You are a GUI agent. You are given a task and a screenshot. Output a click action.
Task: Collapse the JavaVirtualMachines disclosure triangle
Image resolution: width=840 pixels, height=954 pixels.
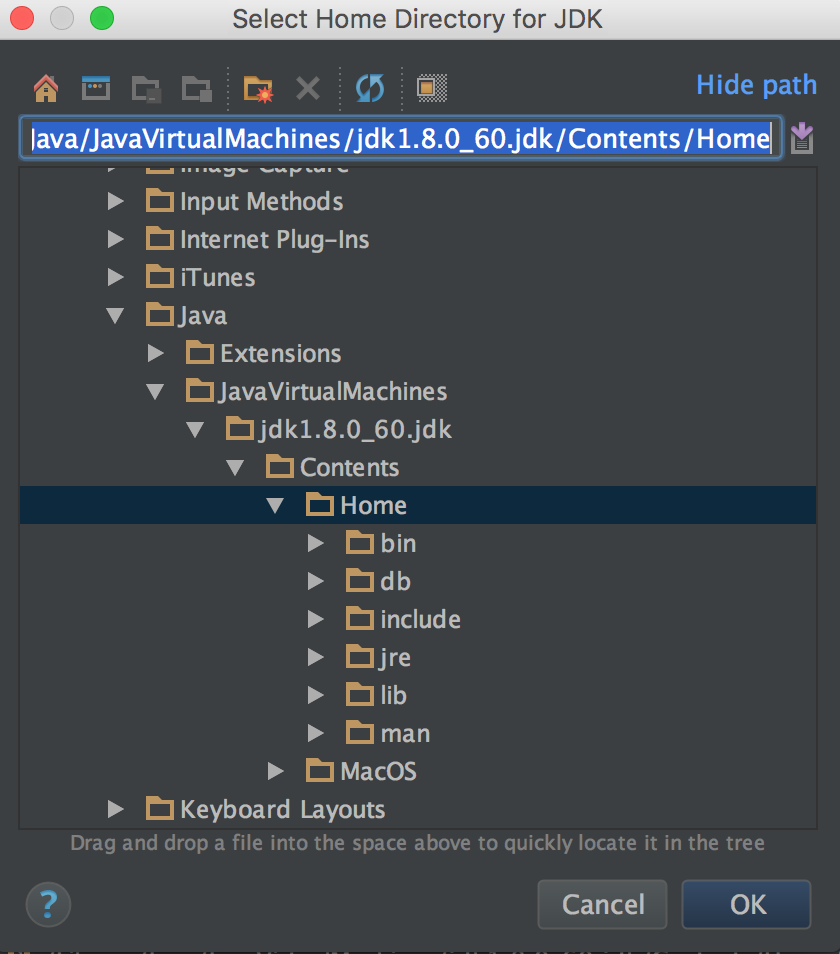[156, 391]
